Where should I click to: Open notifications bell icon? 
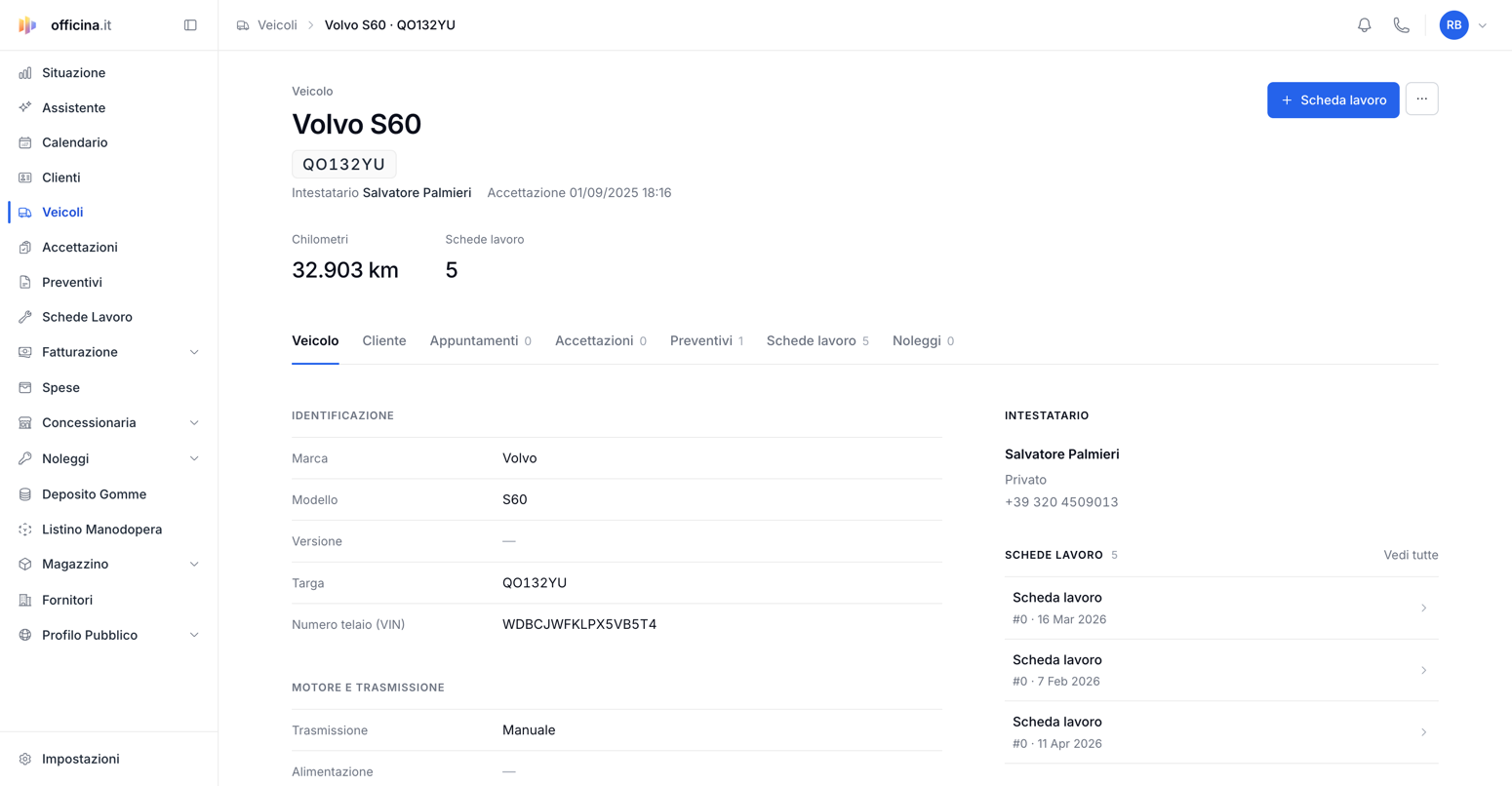pyautogui.click(x=1364, y=25)
